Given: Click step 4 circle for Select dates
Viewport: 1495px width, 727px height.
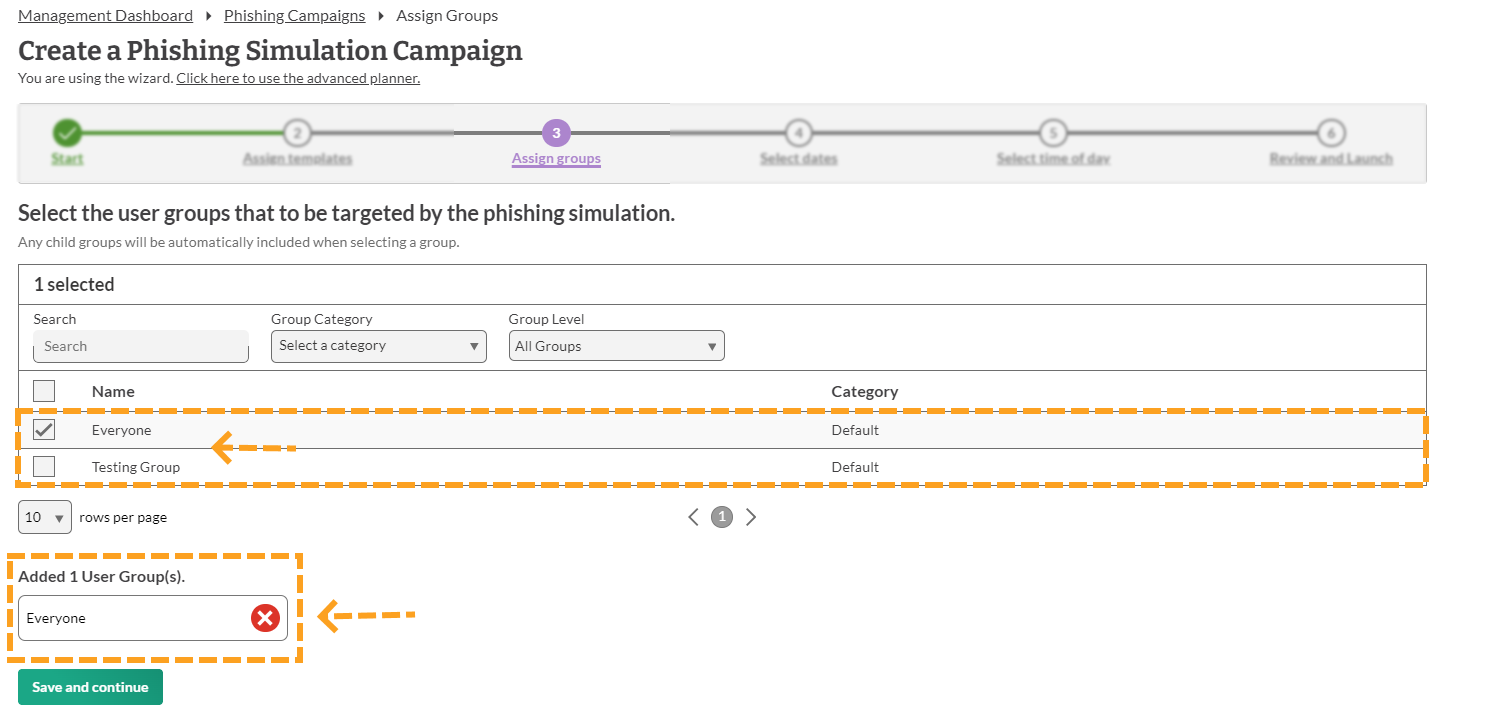Looking at the screenshot, I should (x=798, y=133).
